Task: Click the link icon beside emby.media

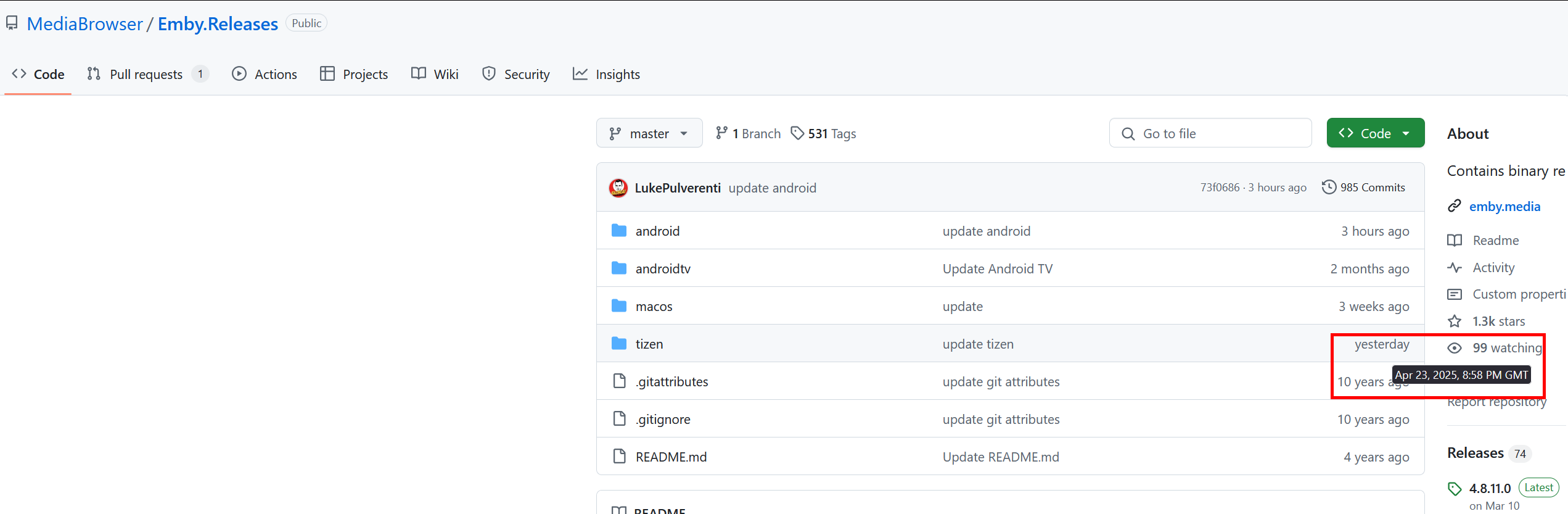Action: tap(1455, 206)
